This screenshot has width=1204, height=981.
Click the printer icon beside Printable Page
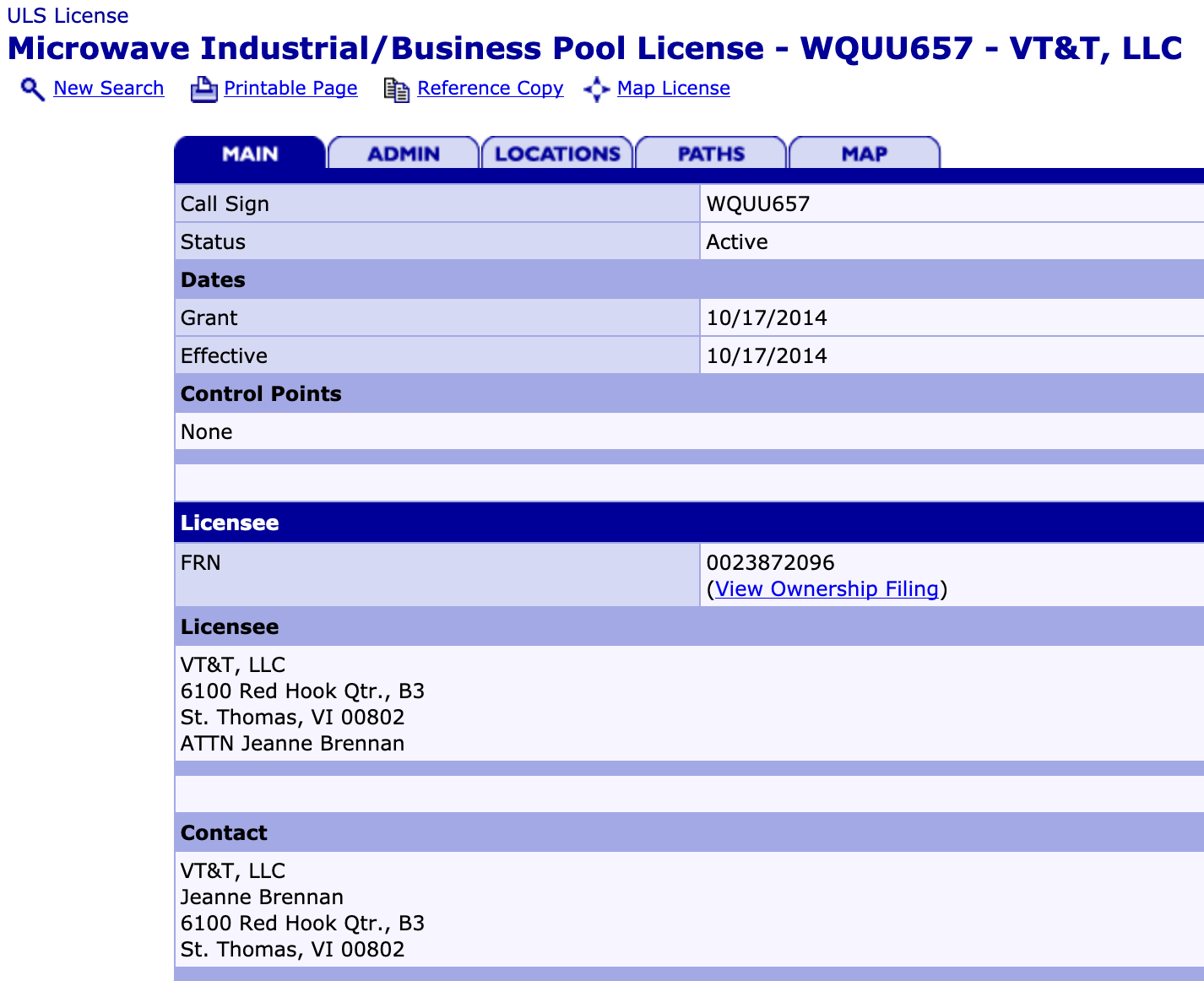[203, 89]
